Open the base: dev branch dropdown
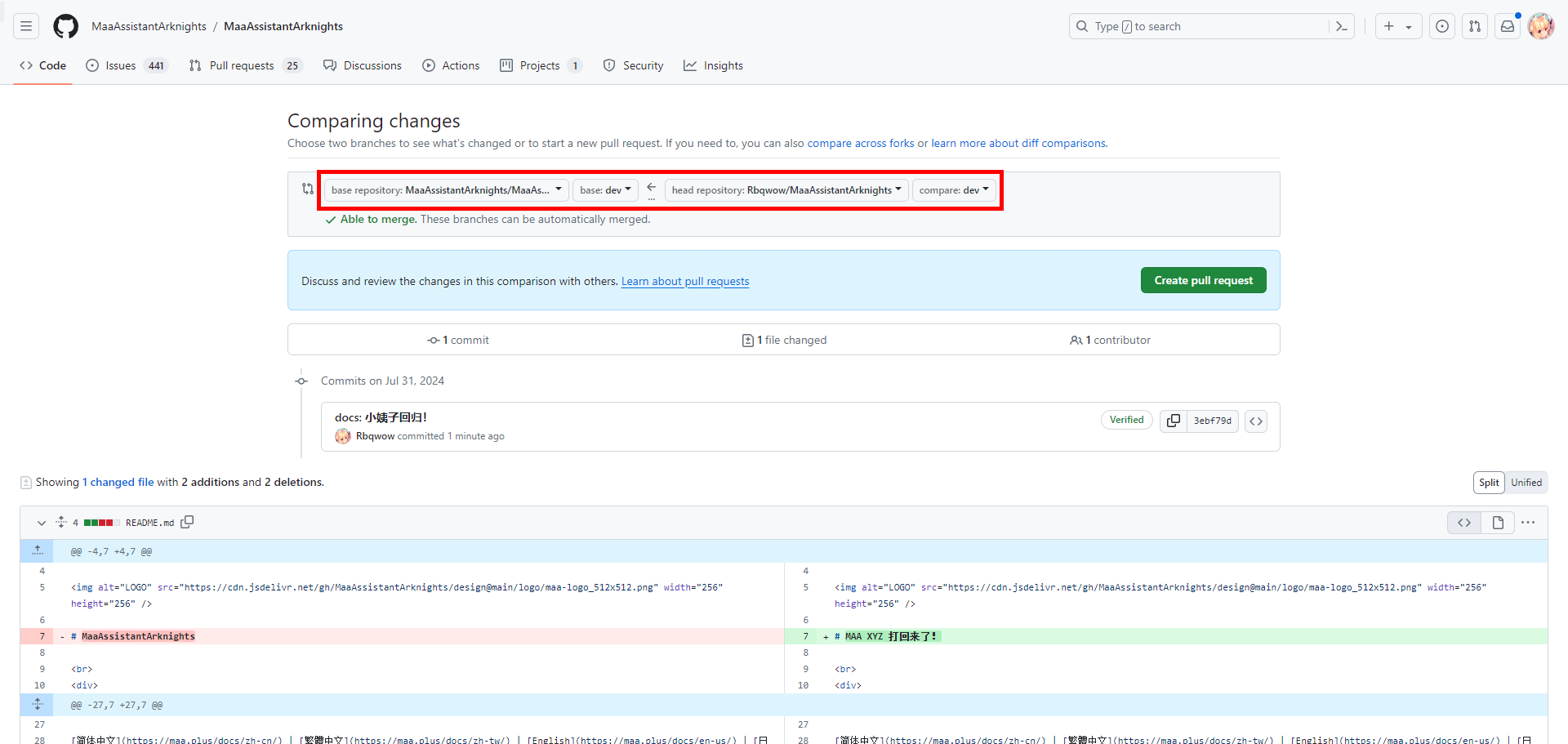1568x744 pixels. pyautogui.click(x=605, y=190)
